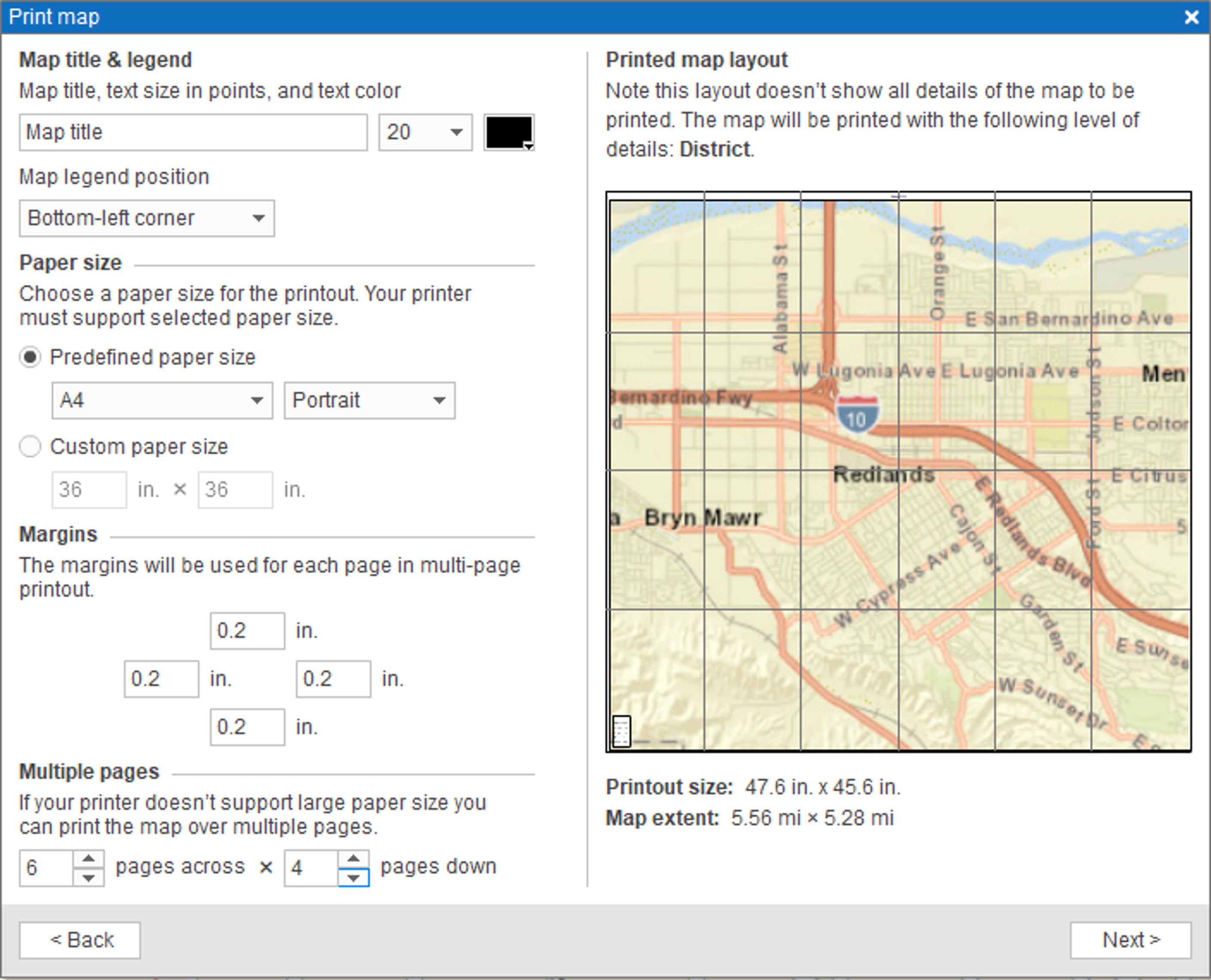Select Custom paper size option
1211x980 pixels.
click(x=30, y=447)
